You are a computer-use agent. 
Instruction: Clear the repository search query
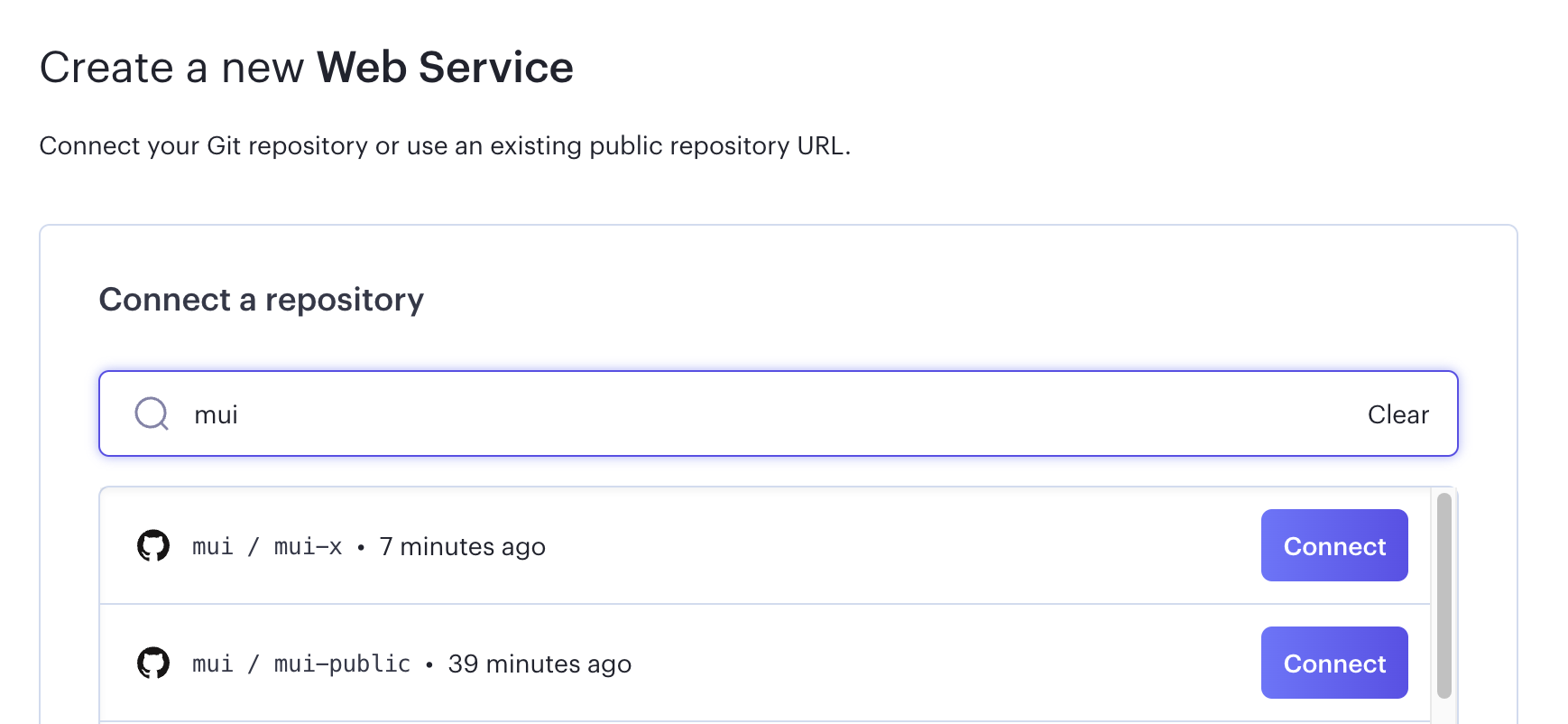coord(1397,413)
